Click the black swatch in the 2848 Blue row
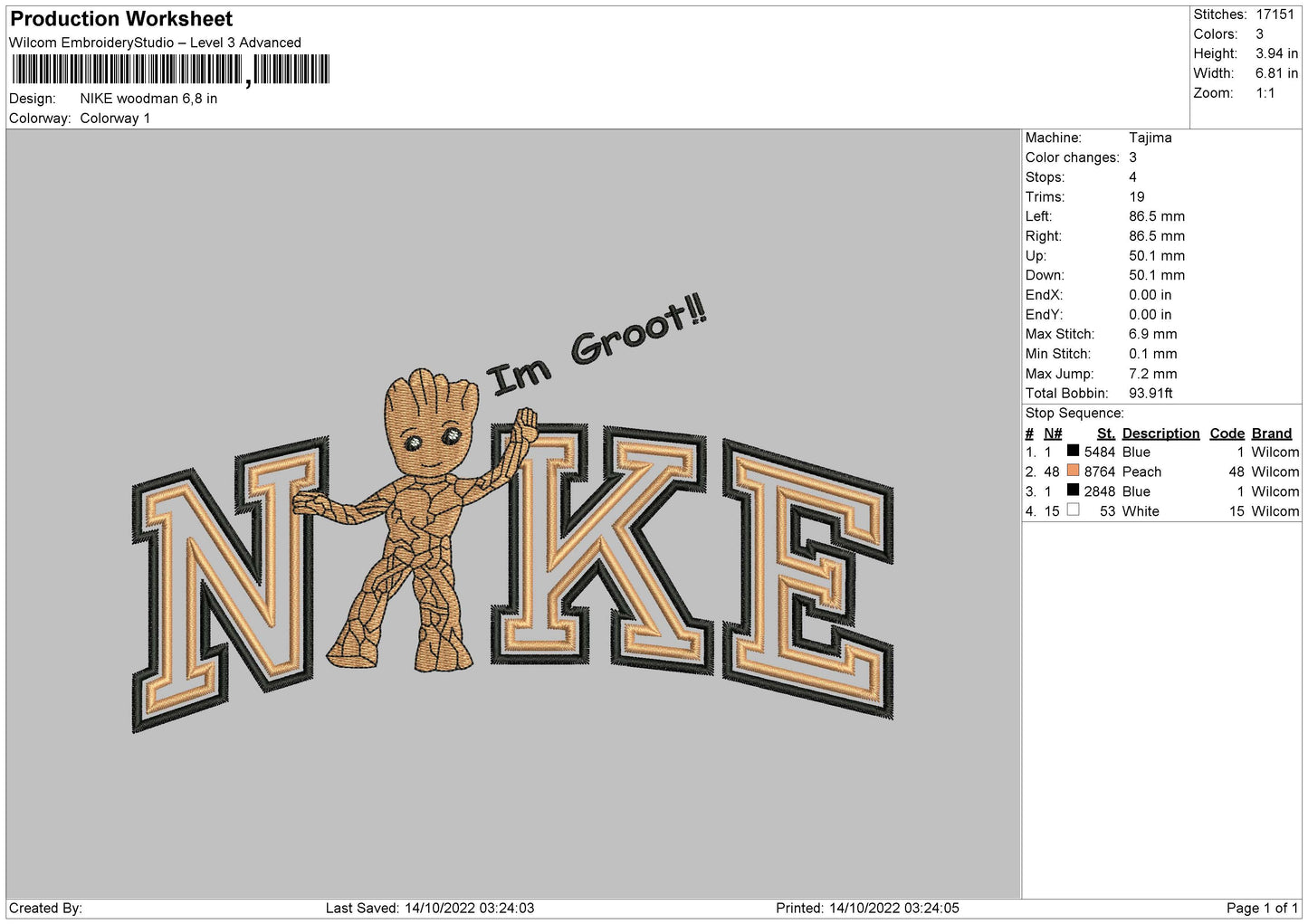 pos(1073,491)
